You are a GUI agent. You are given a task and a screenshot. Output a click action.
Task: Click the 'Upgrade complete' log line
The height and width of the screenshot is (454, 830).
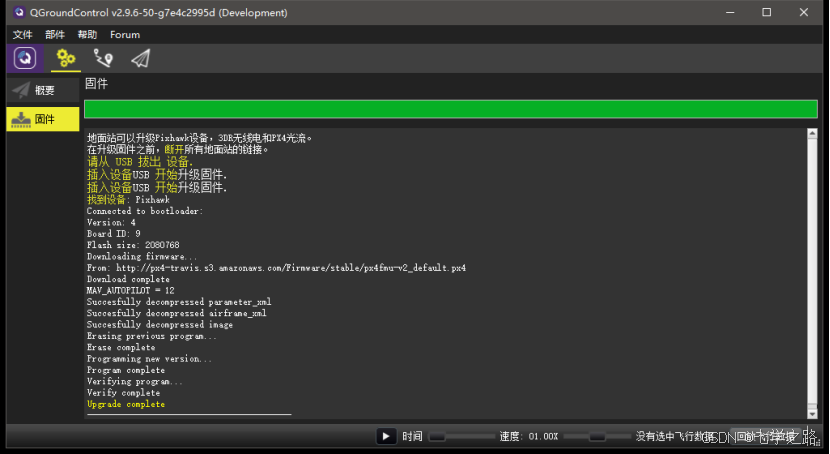pos(126,404)
